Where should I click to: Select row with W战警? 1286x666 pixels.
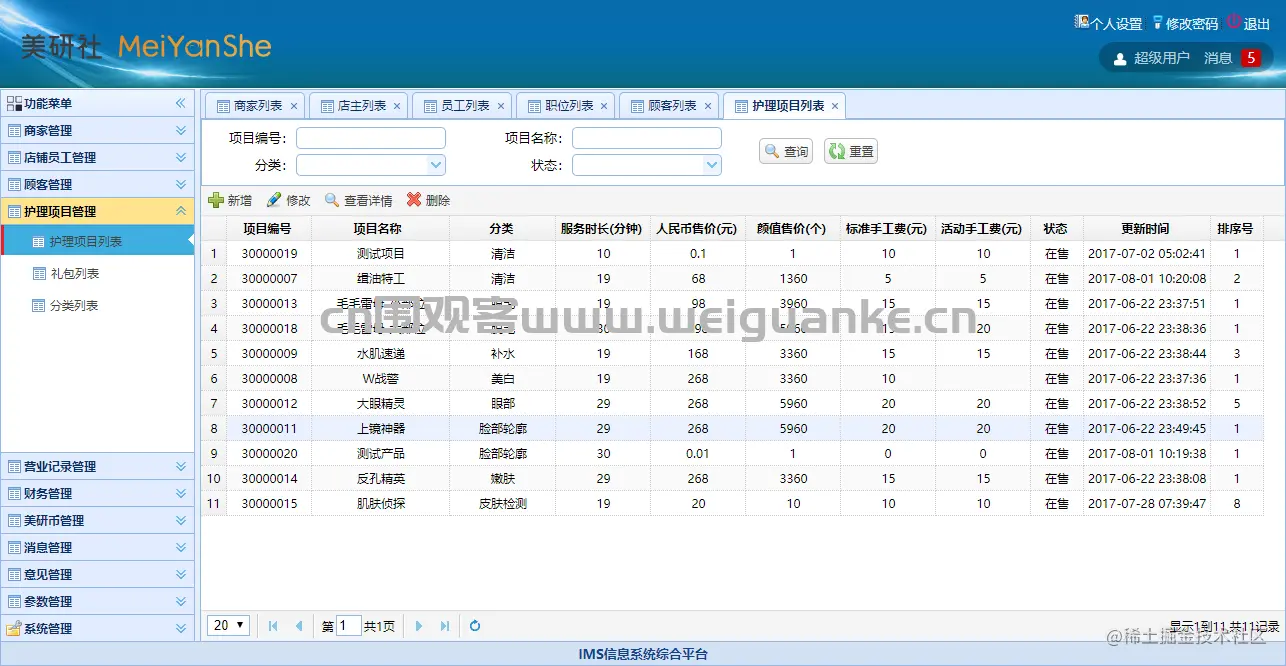pos(734,379)
